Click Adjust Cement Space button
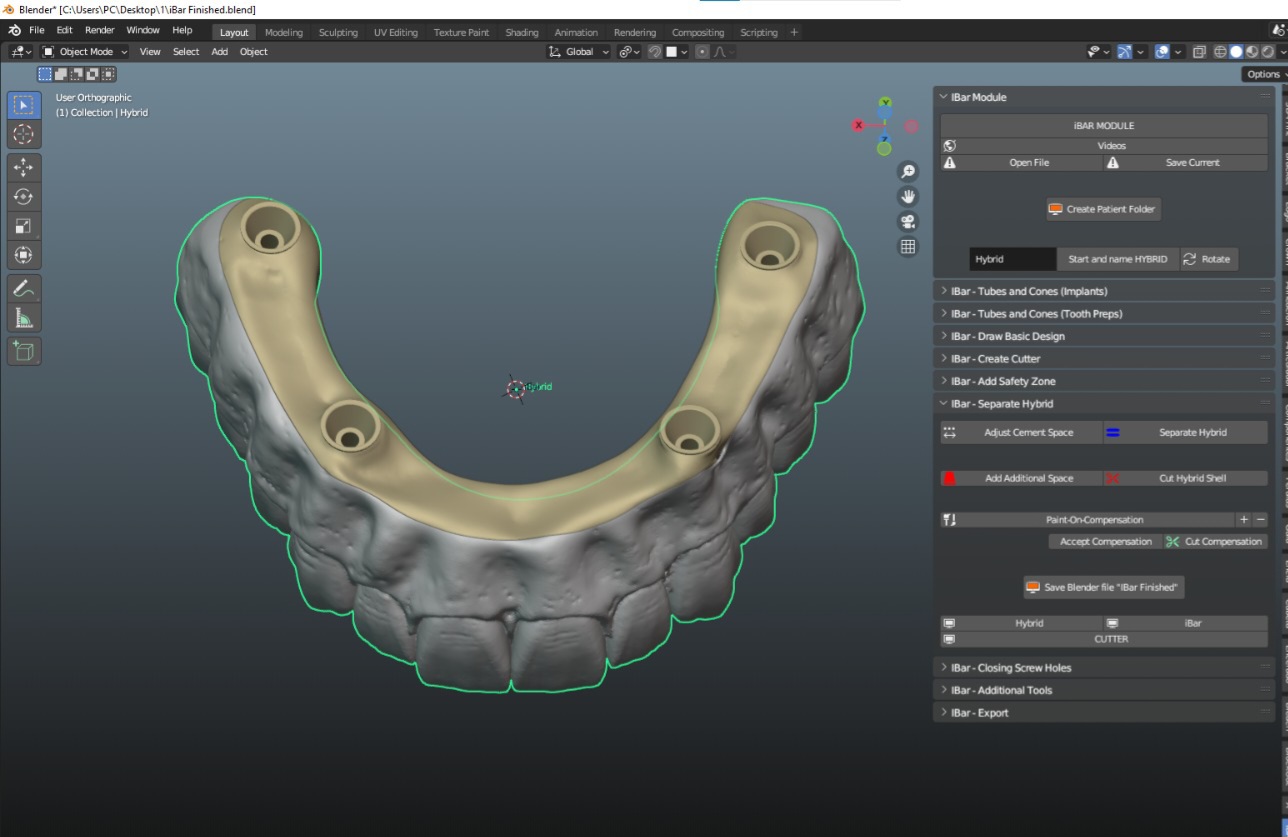The height and width of the screenshot is (837, 1288). click(x=1021, y=432)
